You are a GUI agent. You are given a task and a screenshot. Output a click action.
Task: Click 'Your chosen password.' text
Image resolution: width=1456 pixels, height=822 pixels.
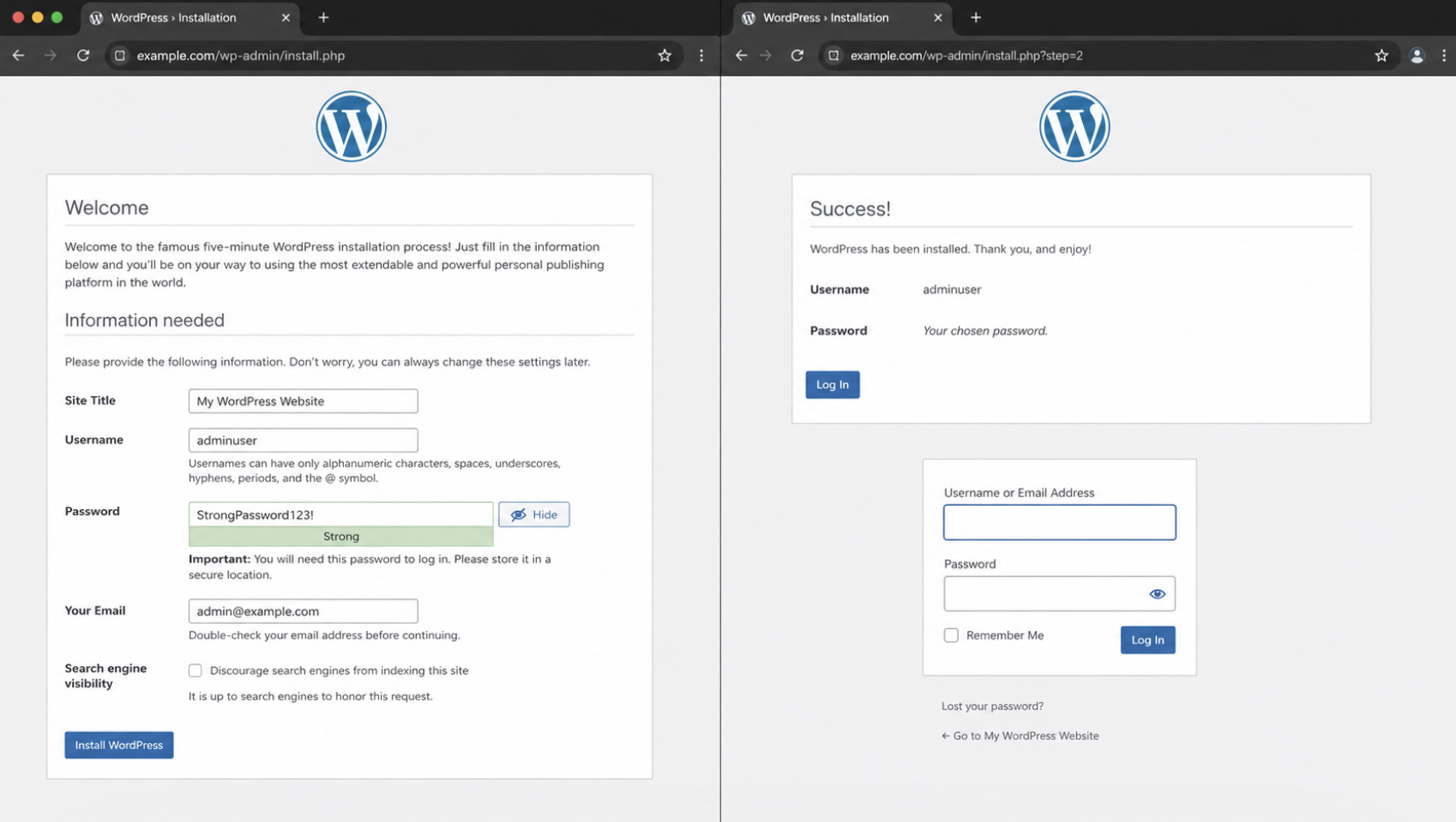(x=985, y=331)
